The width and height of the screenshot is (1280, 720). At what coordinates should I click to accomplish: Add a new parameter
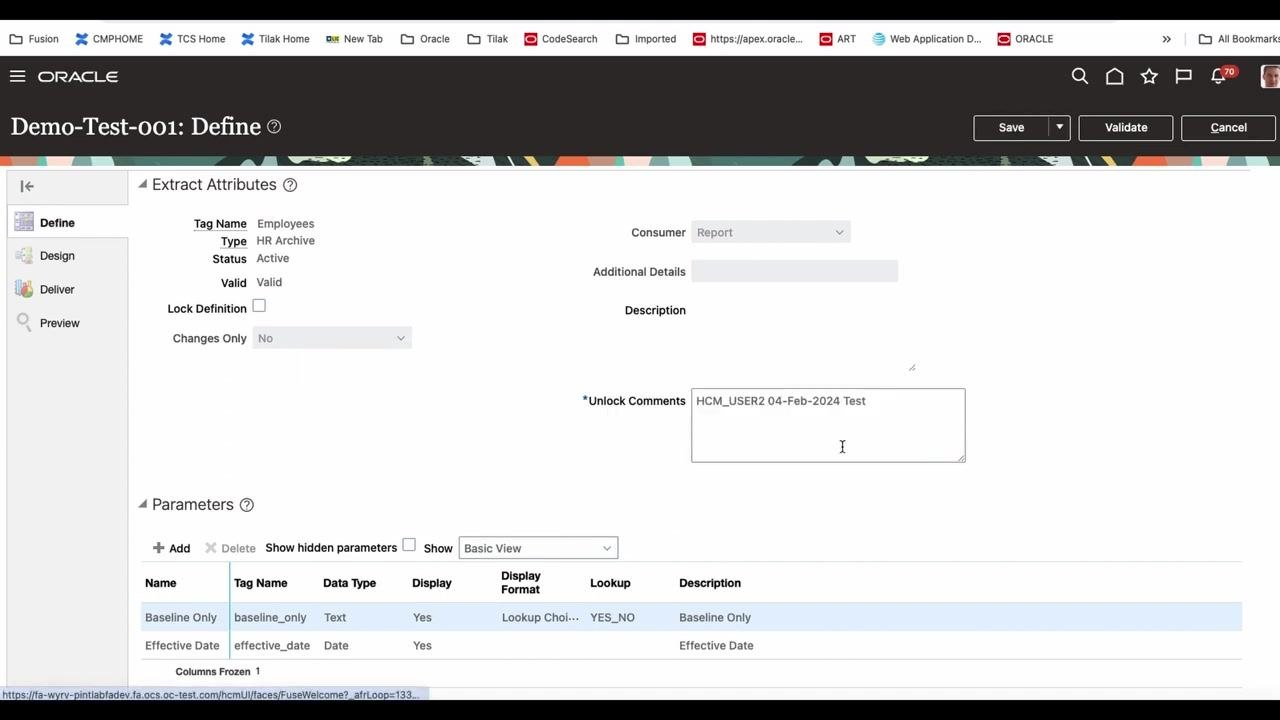point(171,548)
